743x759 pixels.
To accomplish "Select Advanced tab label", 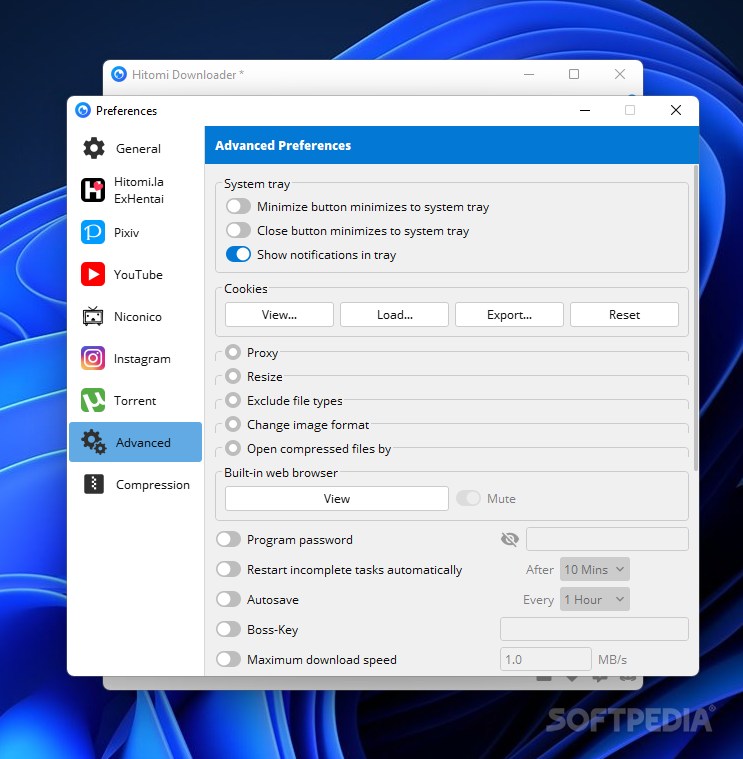I will (143, 442).
